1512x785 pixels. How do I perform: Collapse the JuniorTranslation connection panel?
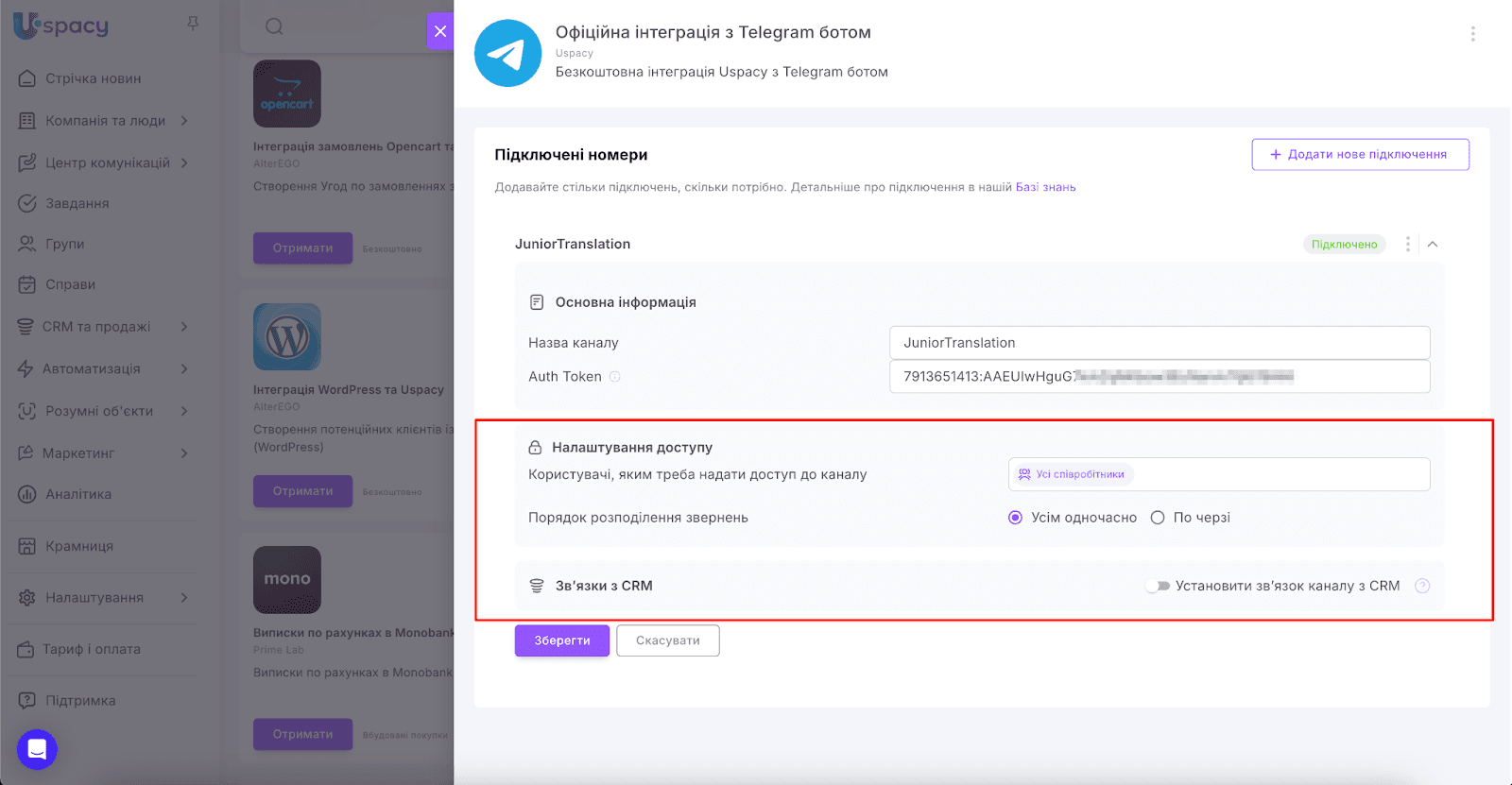pos(1435,244)
